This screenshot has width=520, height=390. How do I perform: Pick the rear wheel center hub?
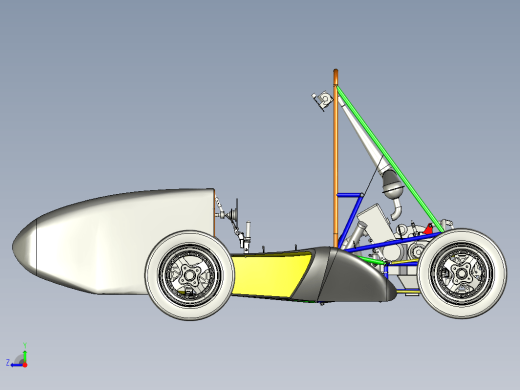point(462,274)
